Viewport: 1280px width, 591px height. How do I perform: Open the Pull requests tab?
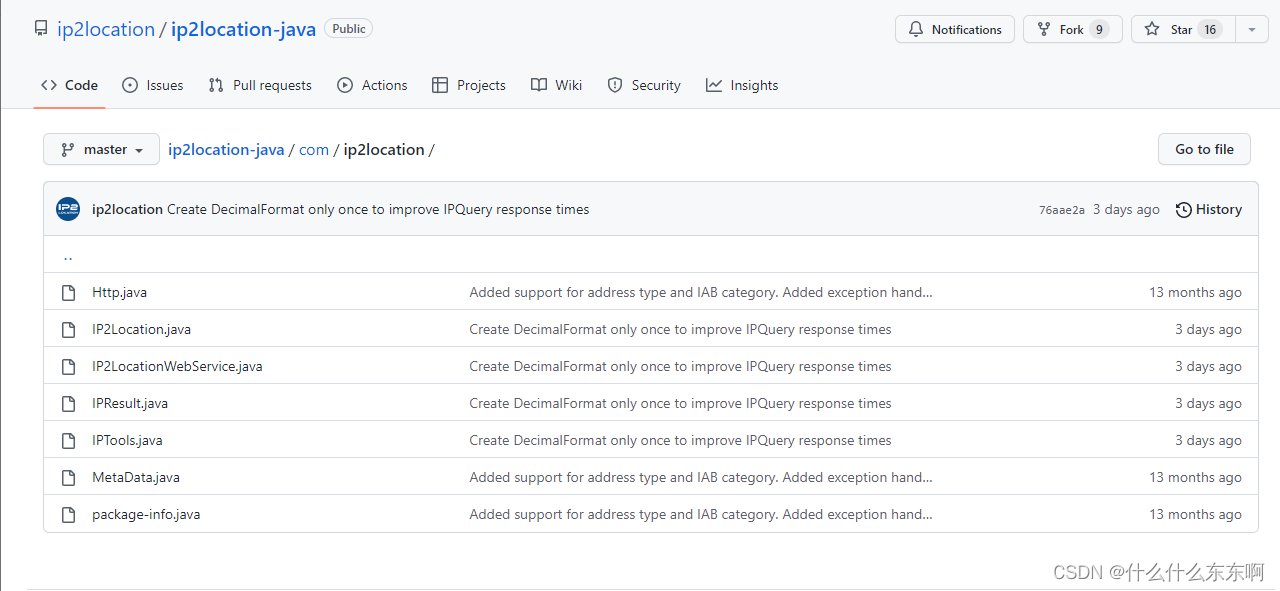point(260,86)
